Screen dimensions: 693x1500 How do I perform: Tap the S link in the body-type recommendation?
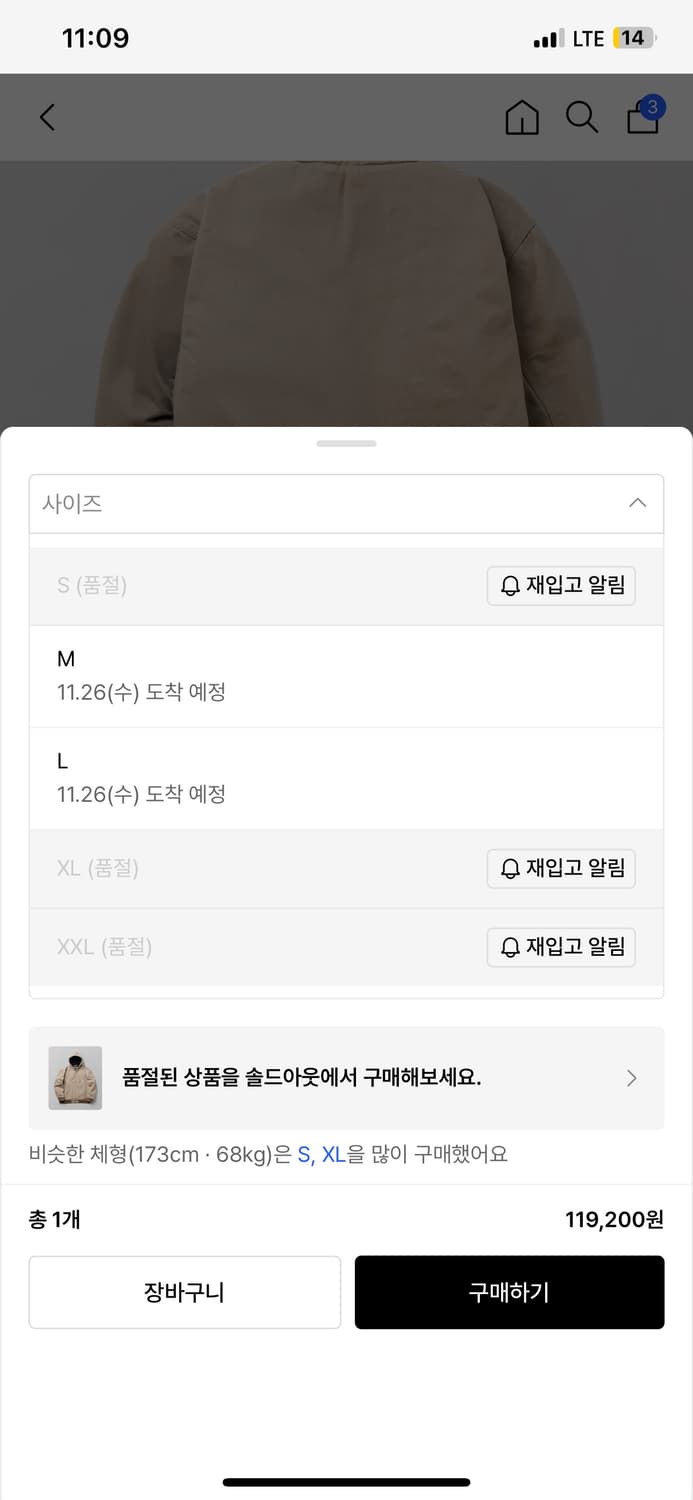(303, 1154)
